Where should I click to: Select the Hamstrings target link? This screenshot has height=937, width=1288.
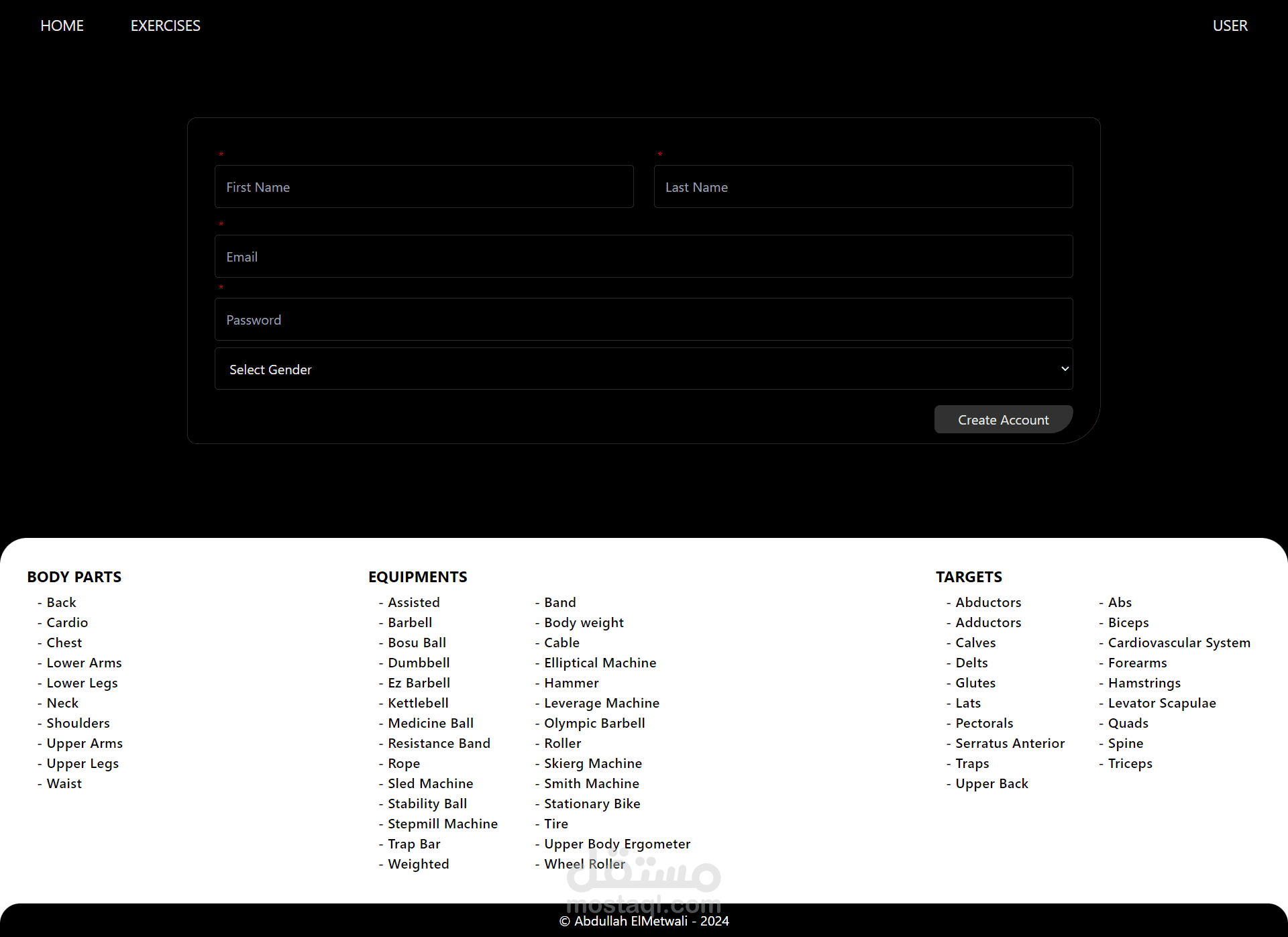click(1144, 683)
